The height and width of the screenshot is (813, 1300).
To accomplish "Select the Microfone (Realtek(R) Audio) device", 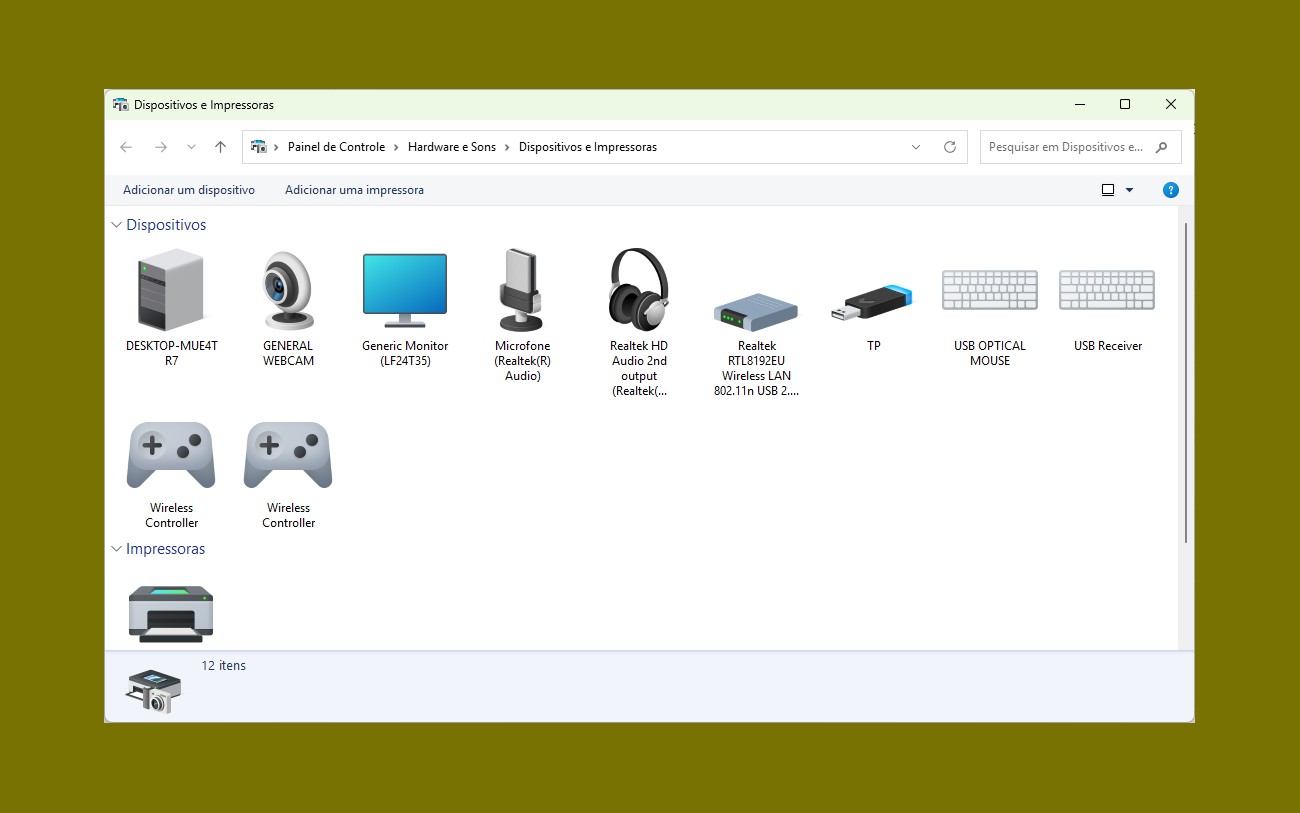I will coord(521,290).
